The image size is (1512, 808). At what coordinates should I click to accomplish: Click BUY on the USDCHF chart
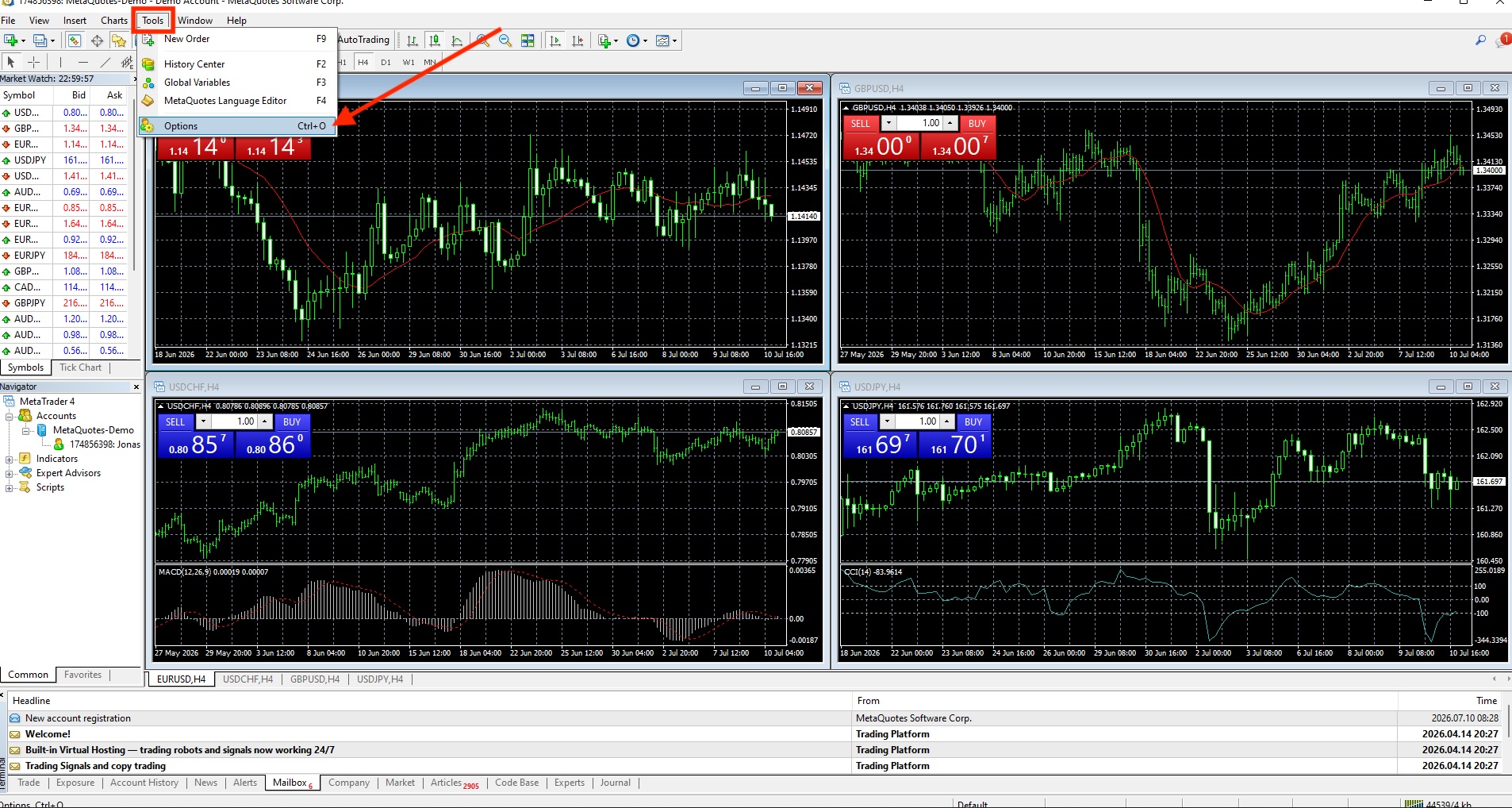coord(292,422)
